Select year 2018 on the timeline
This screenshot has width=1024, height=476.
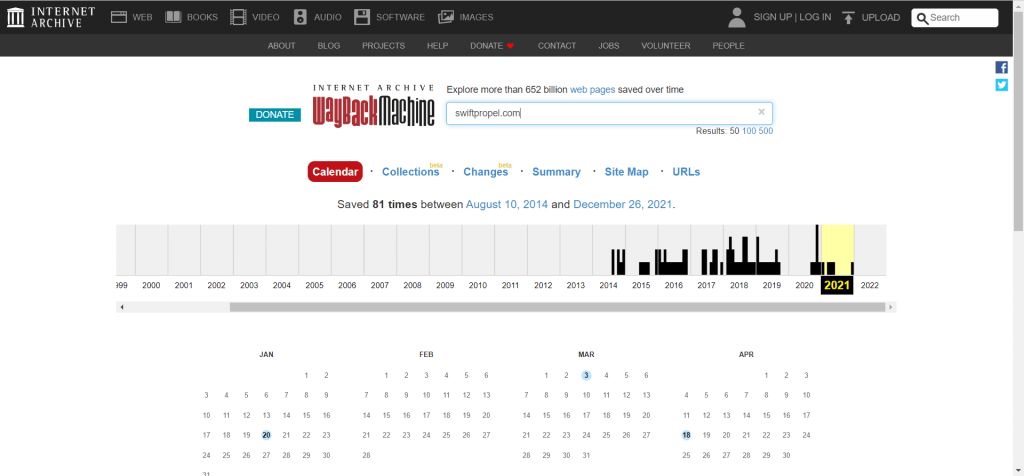click(x=739, y=285)
